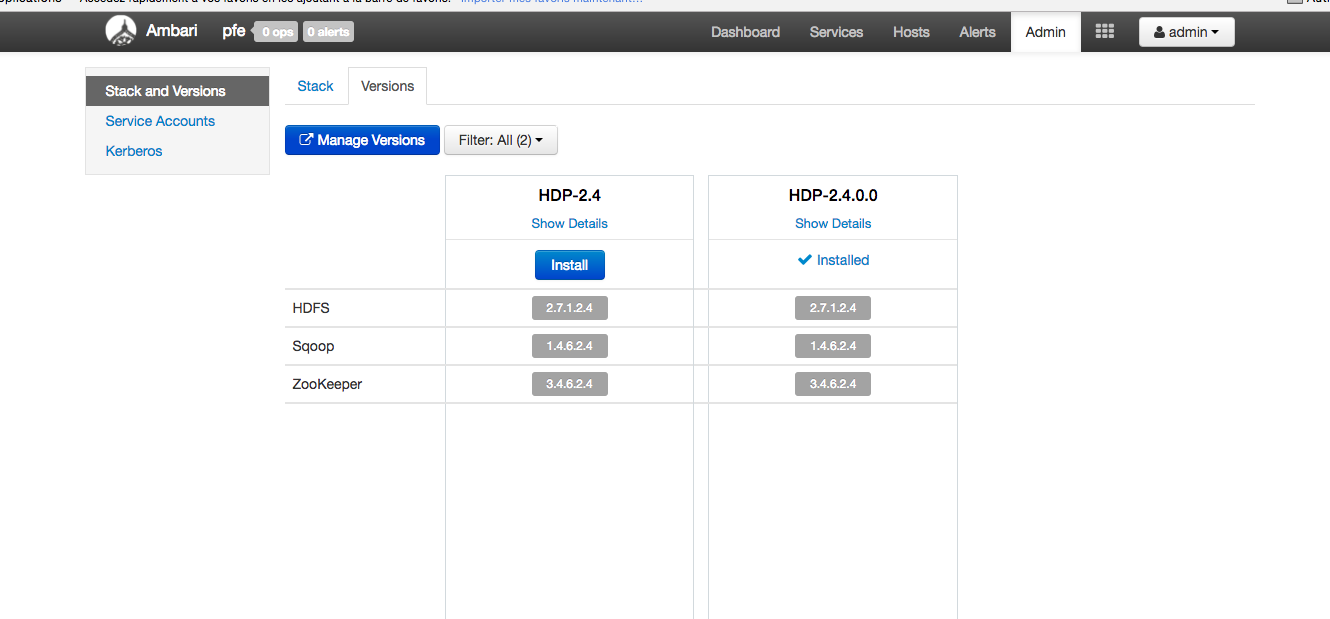
Task: Click HDFS version badge under HDP-2.4
Action: [569, 308]
